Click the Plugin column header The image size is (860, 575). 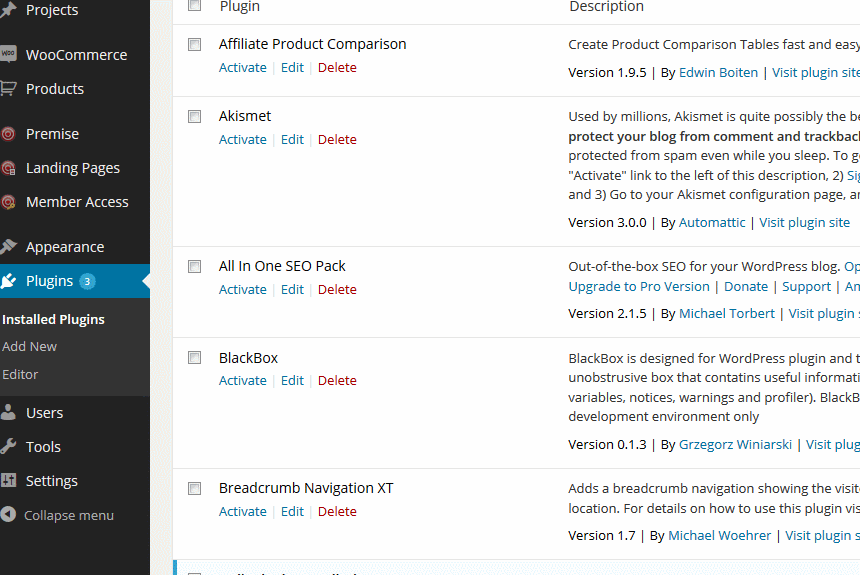click(x=240, y=6)
